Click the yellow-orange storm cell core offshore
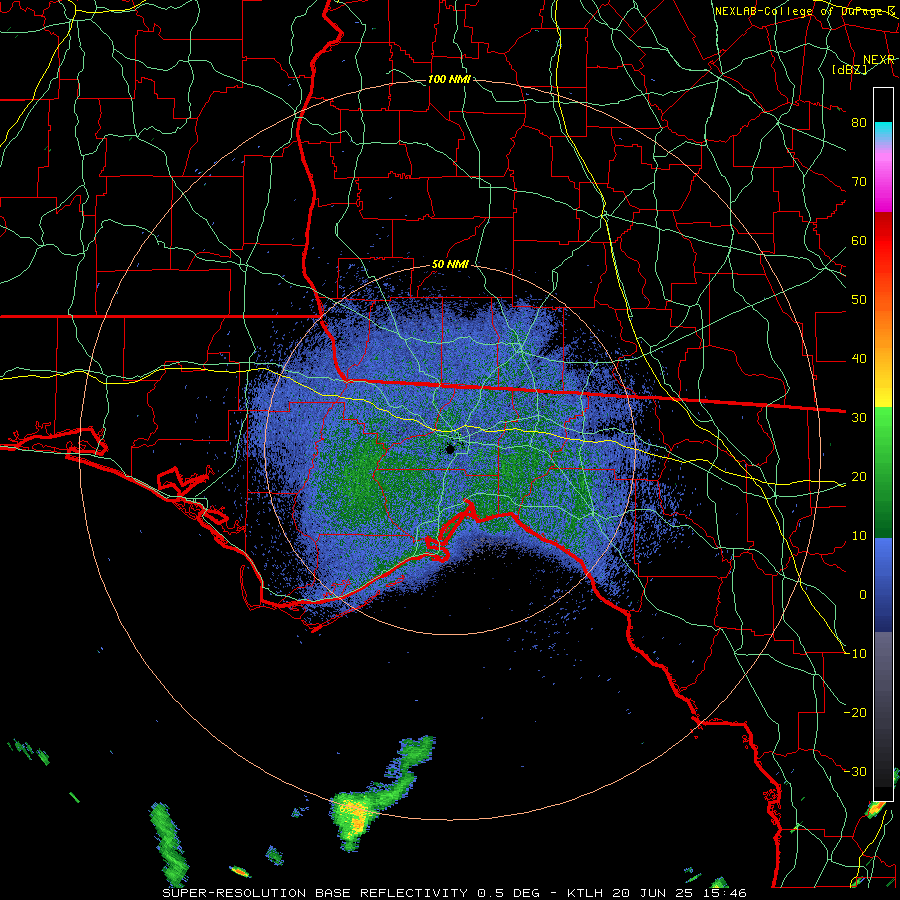The height and width of the screenshot is (900, 900). 356,815
